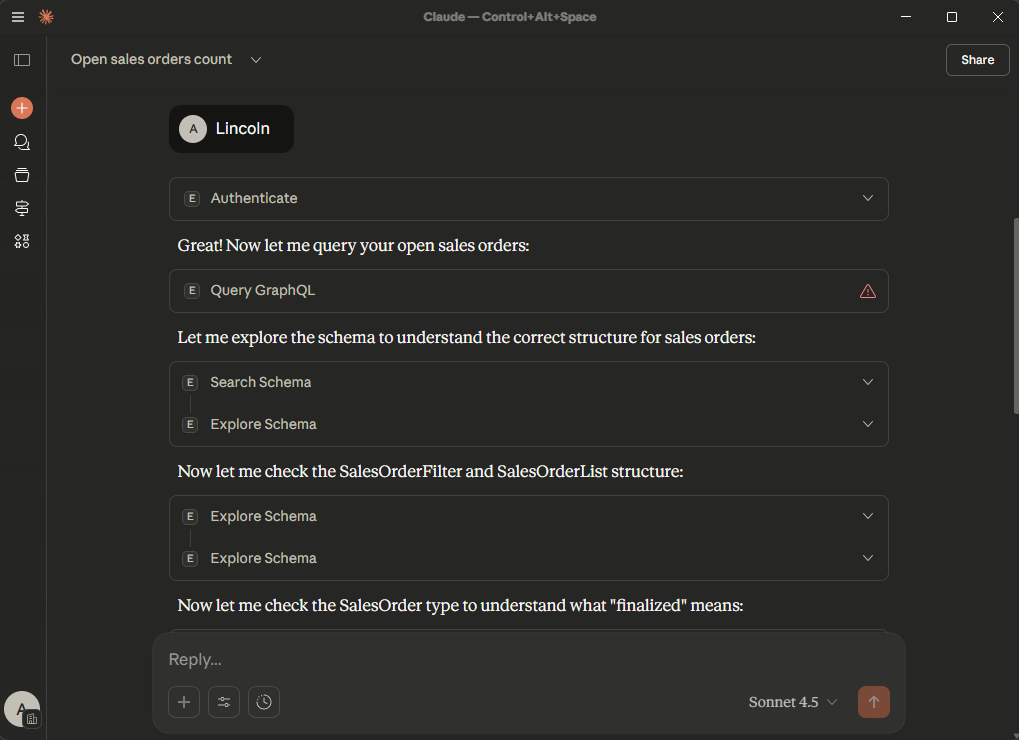The image size is (1019, 740).
Task: Click the Share button
Action: 977,60
